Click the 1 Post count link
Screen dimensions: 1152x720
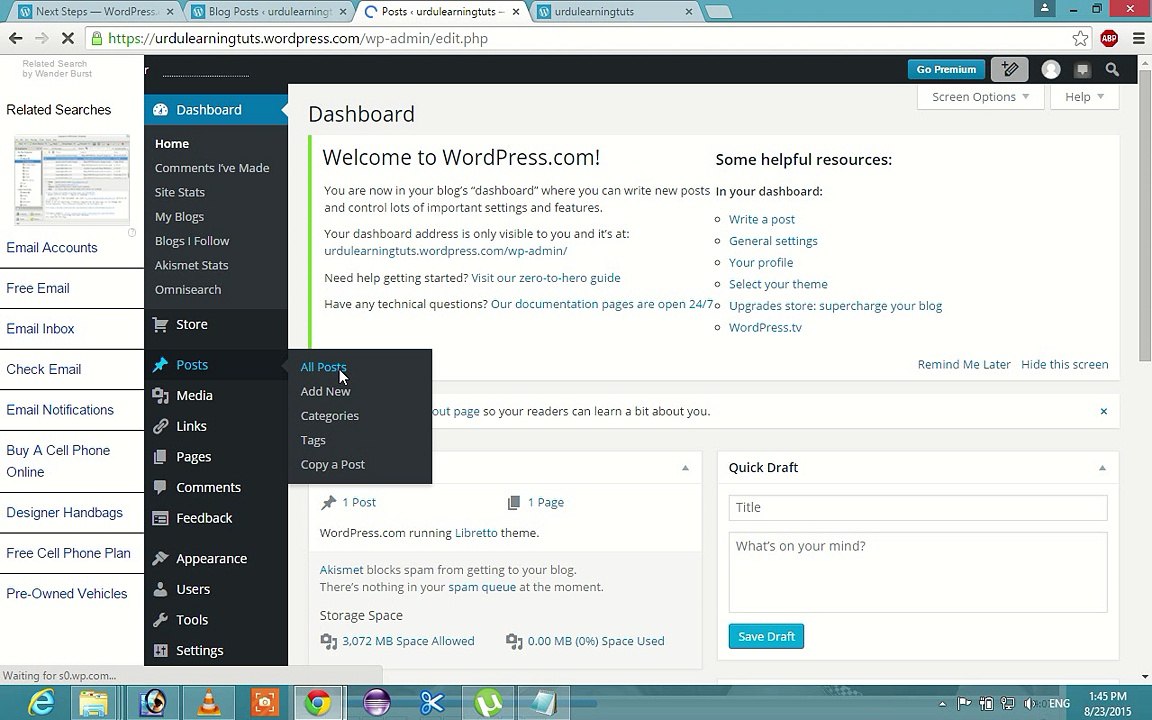tap(359, 503)
